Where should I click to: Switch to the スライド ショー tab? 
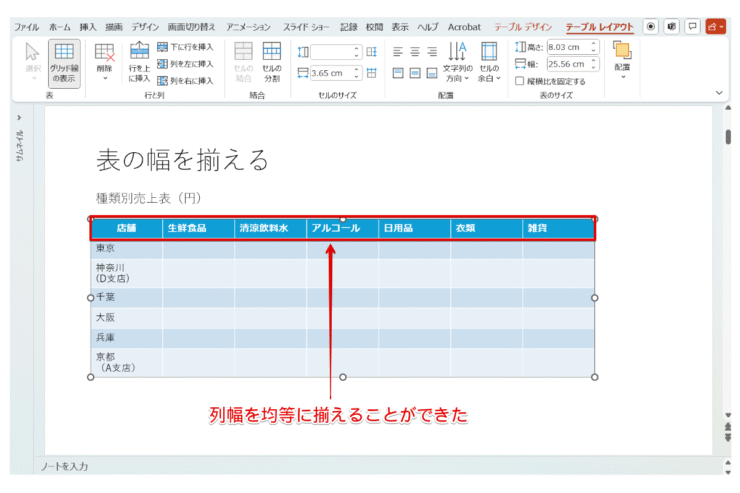(306, 27)
